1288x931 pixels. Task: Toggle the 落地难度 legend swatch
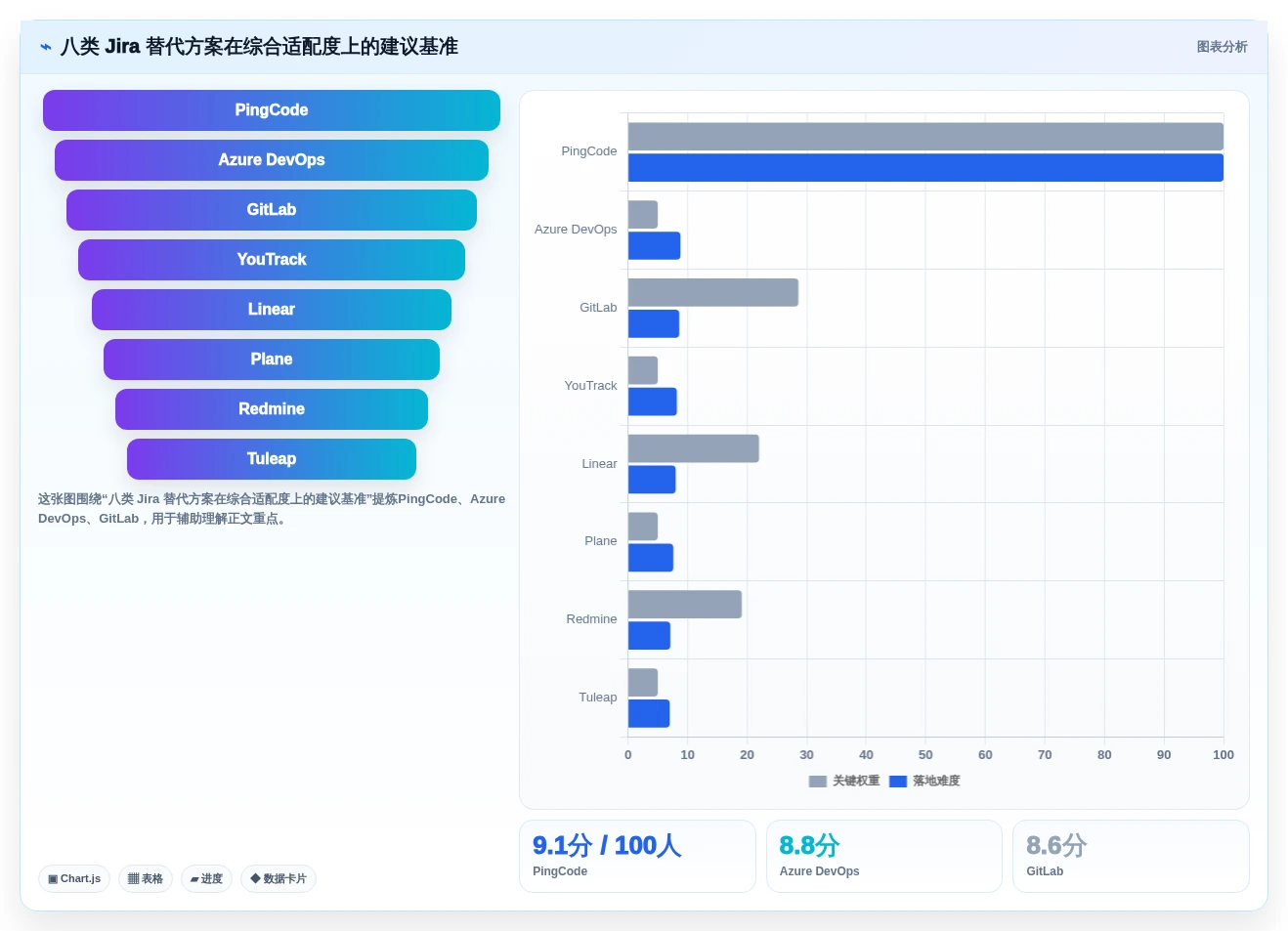pyautogui.click(x=898, y=782)
